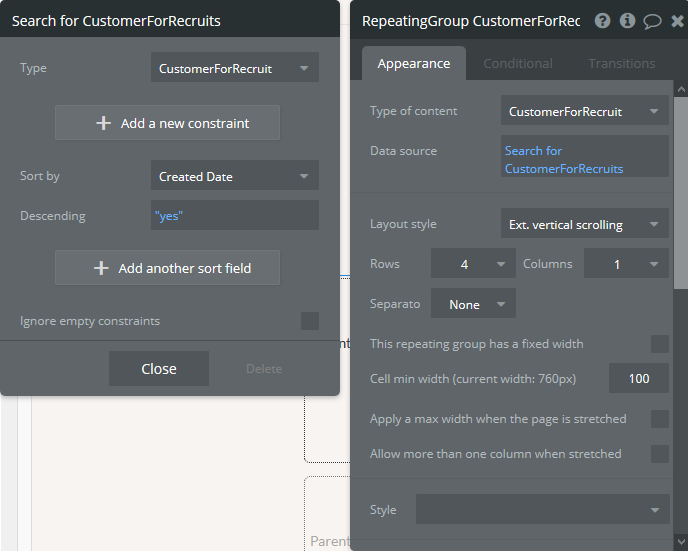
Task: Switch to the Conditional tab
Action: (518, 64)
